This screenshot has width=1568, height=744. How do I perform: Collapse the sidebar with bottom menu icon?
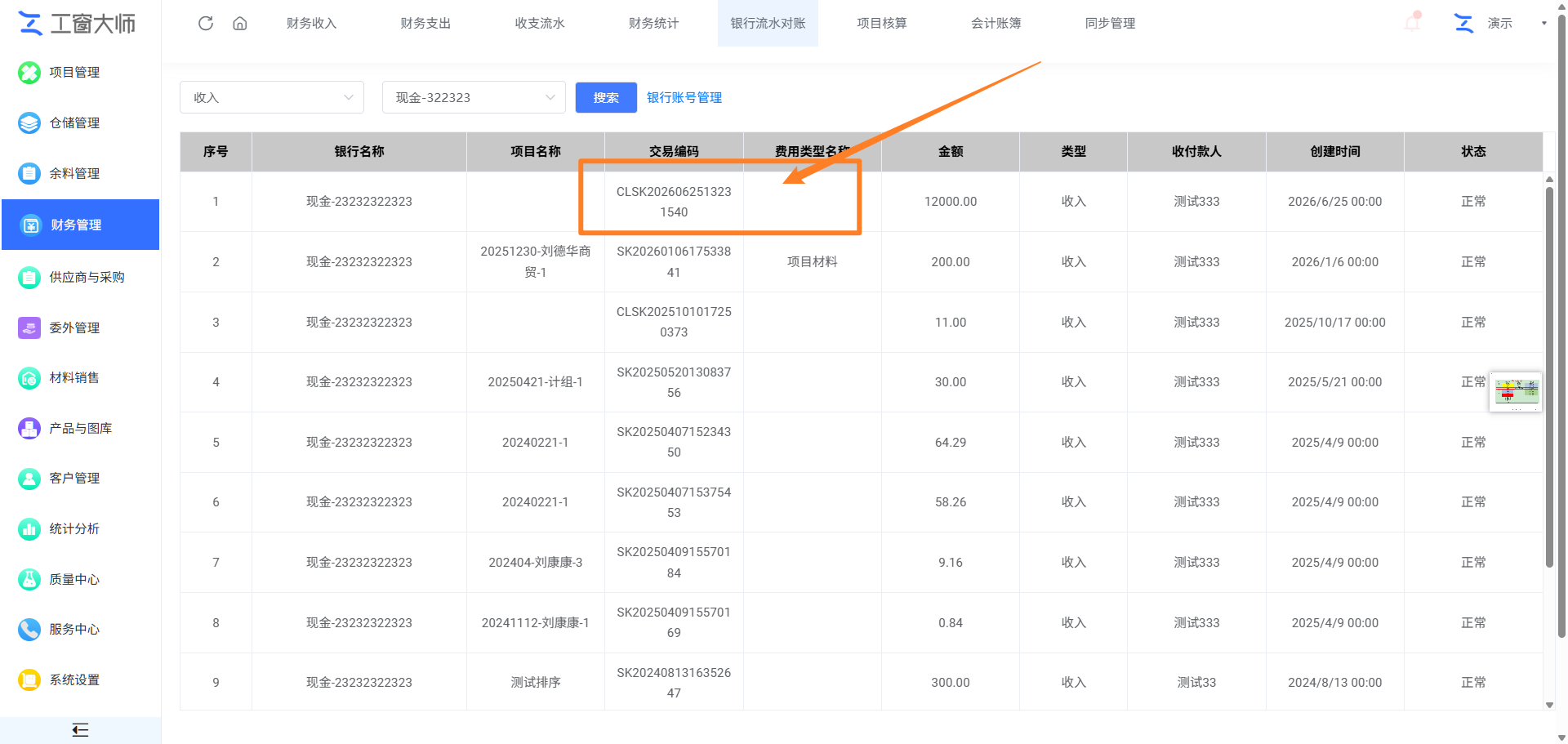pyautogui.click(x=80, y=730)
